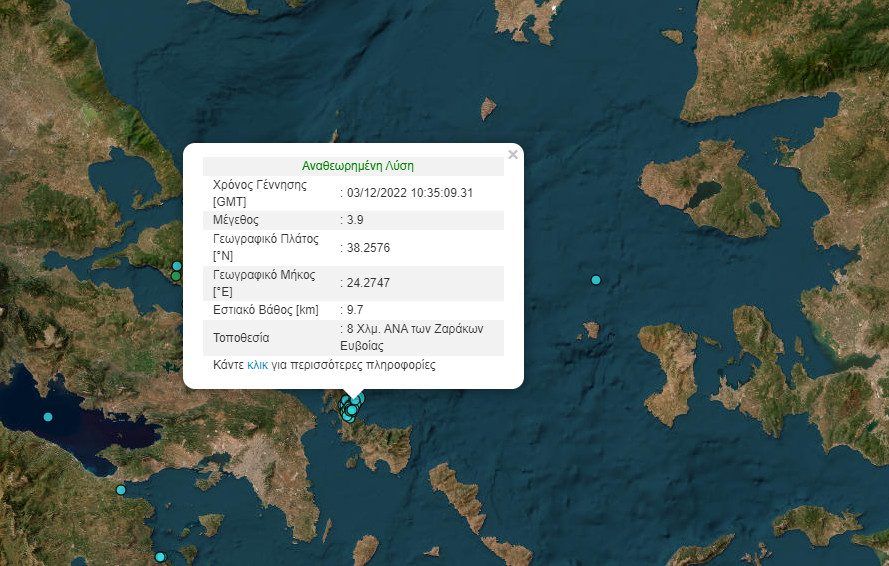The image size is (889, 566).
Task: Select the latitude value 38.2576
Action: click(368, 247)
